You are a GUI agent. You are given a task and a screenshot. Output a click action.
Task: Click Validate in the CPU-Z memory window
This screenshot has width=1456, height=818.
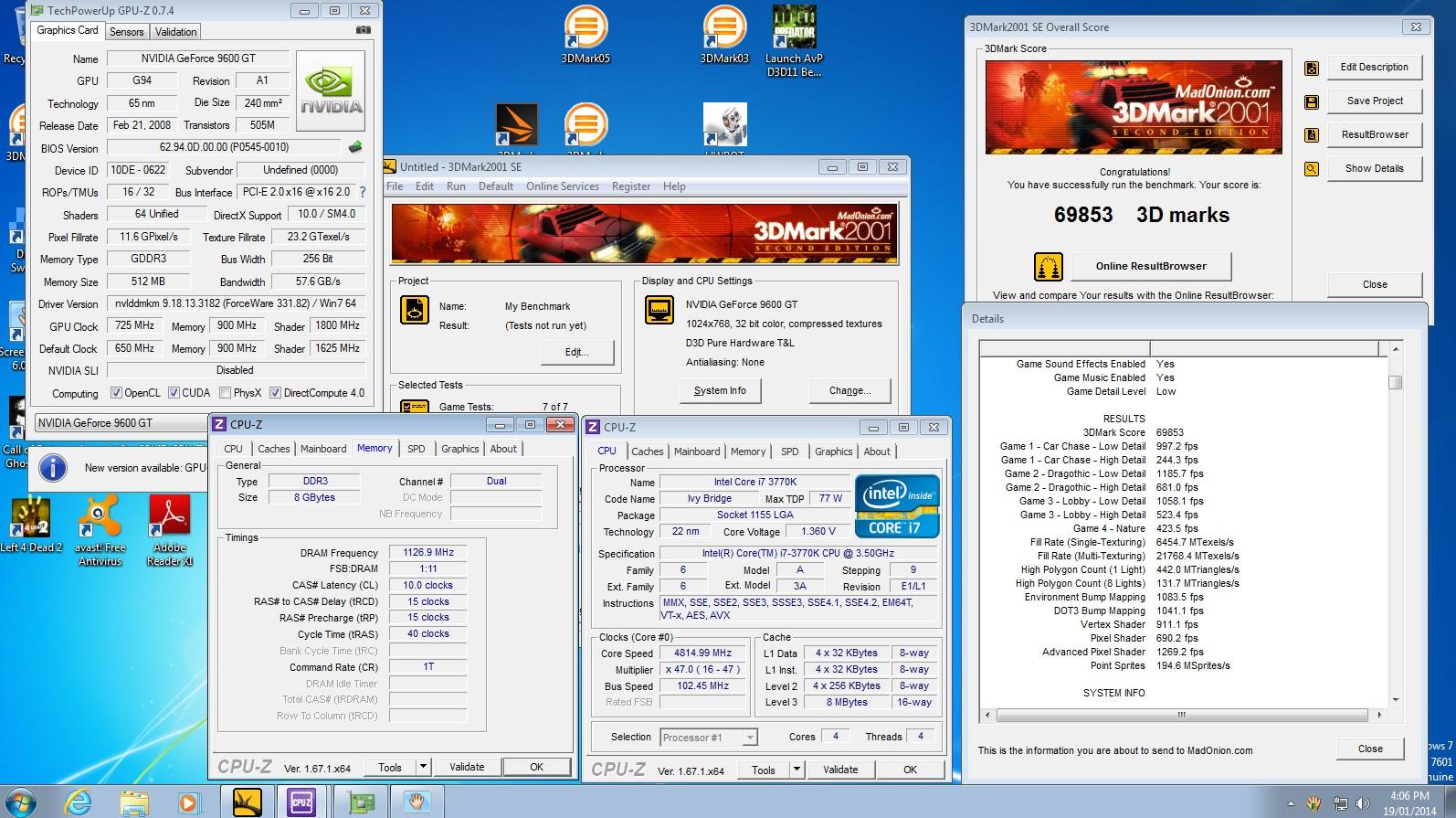pyautogui.click(x=467, y=767)
